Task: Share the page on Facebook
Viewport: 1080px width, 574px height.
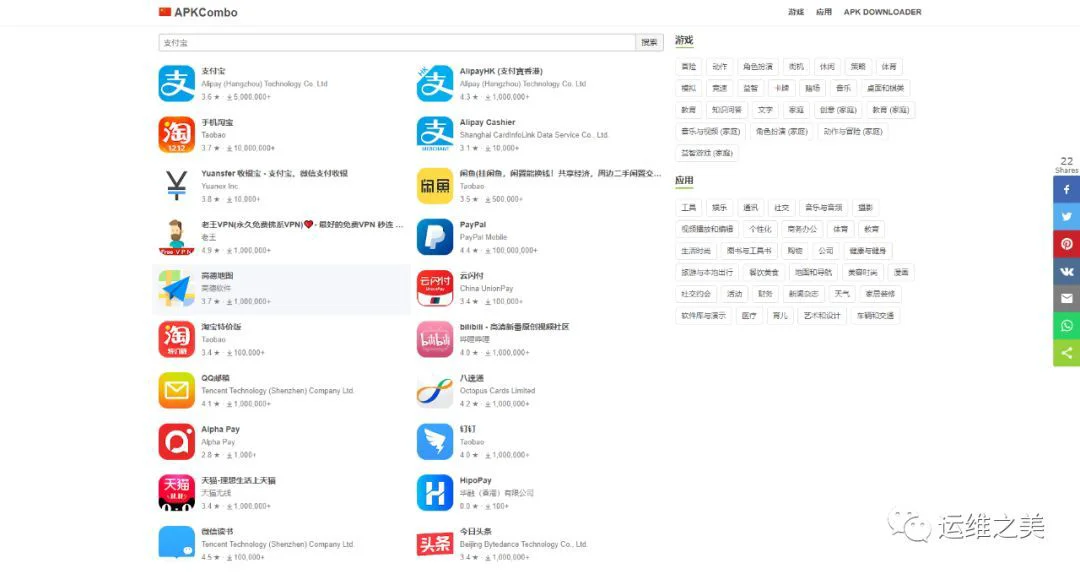Action: [x=1066, y=189]
